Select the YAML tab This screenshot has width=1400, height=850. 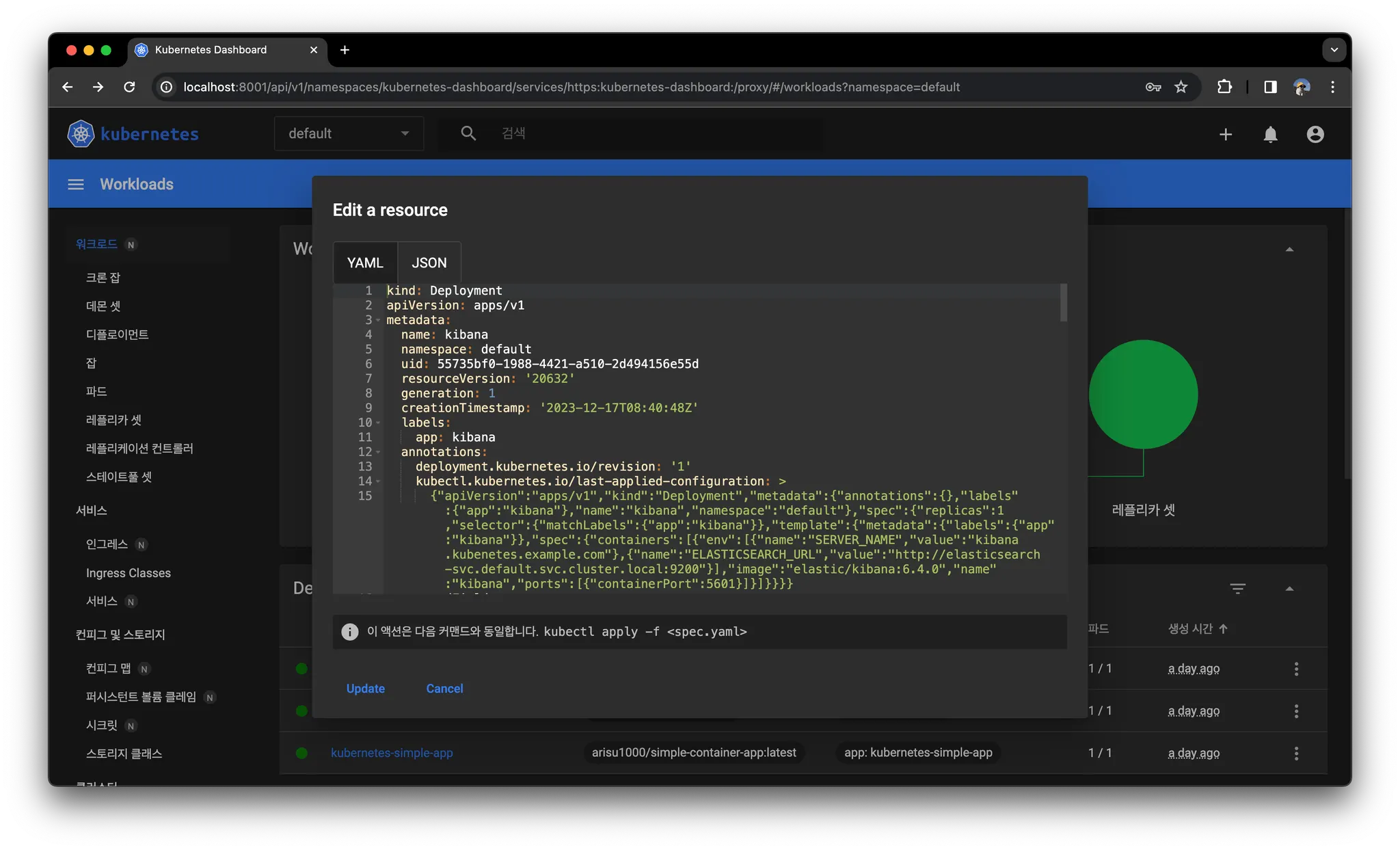tap(365, 263)
